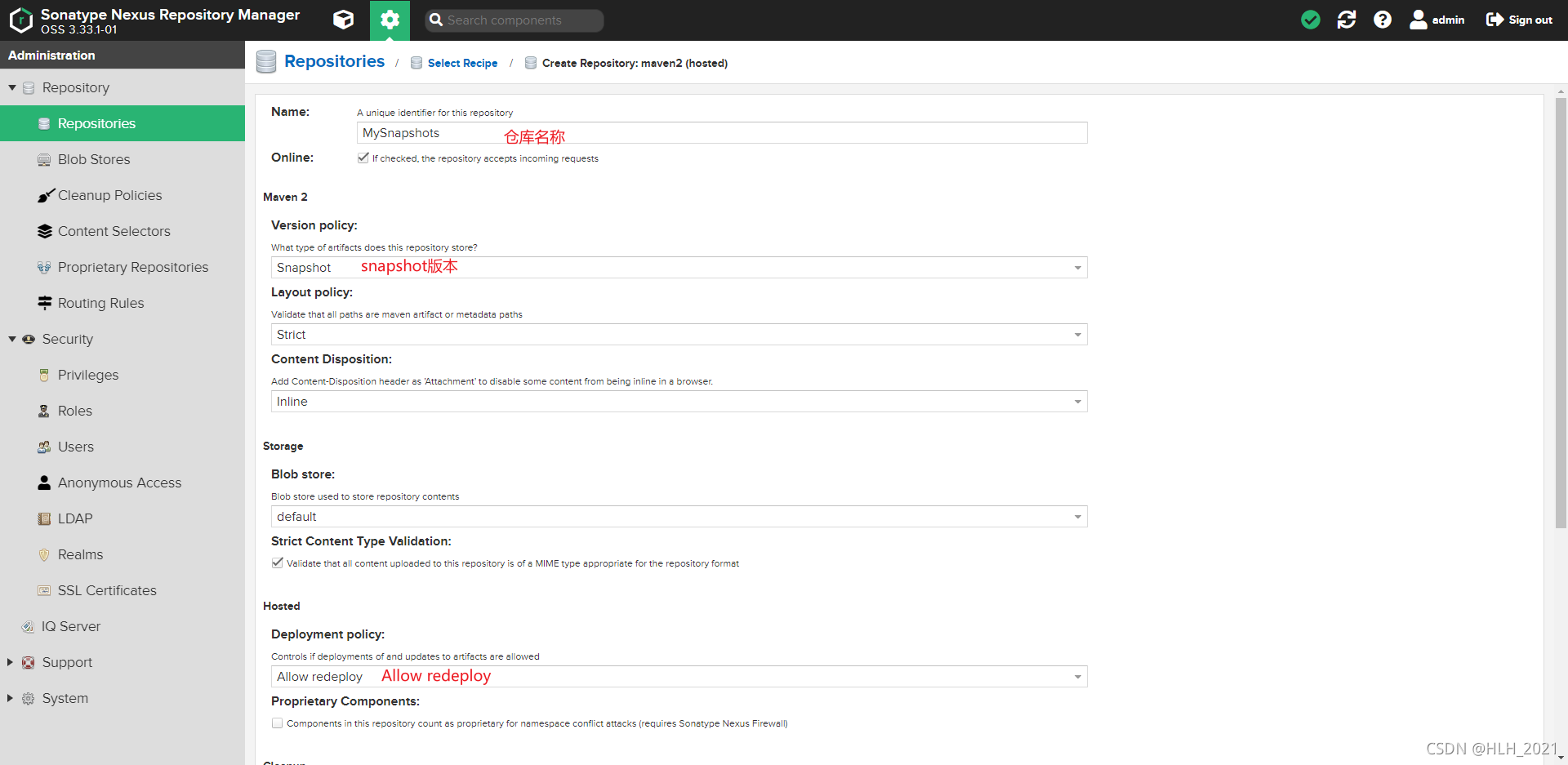The height and width of the screenshot is (765, 1568).
Task: Click the Content Selectors layers icon
Action: 45,232
